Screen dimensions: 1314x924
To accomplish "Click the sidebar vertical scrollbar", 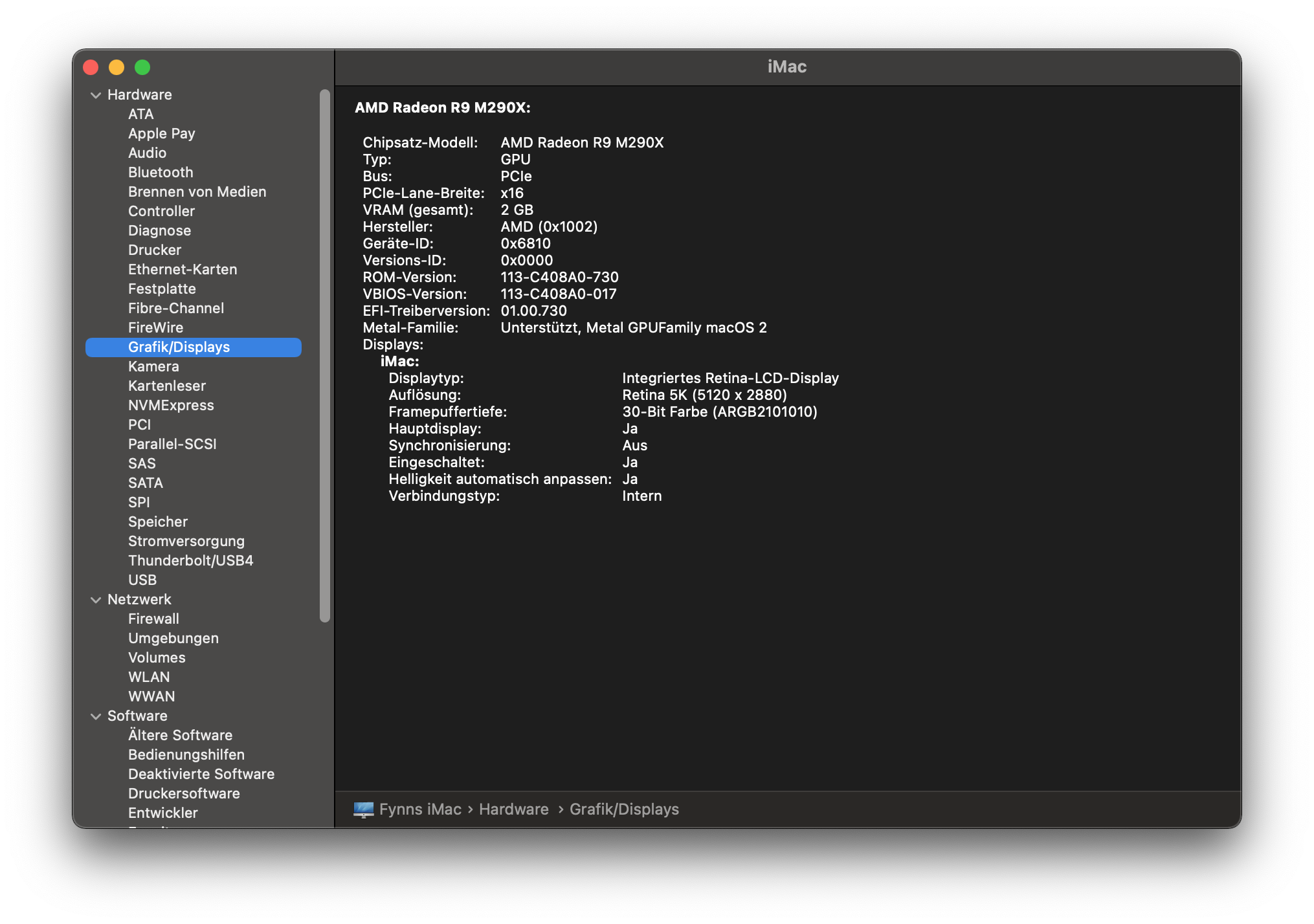I will click(325, 356).
